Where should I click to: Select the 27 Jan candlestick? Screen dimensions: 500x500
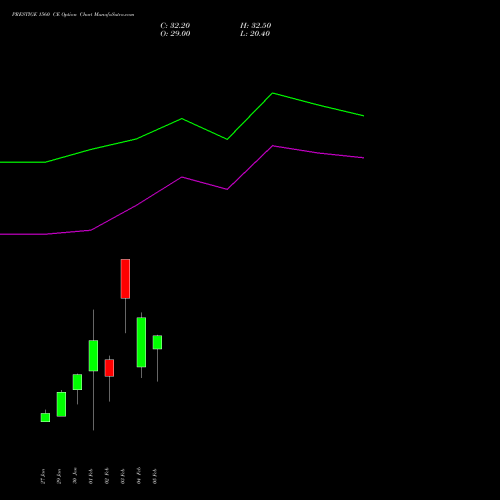click(45, 417)
